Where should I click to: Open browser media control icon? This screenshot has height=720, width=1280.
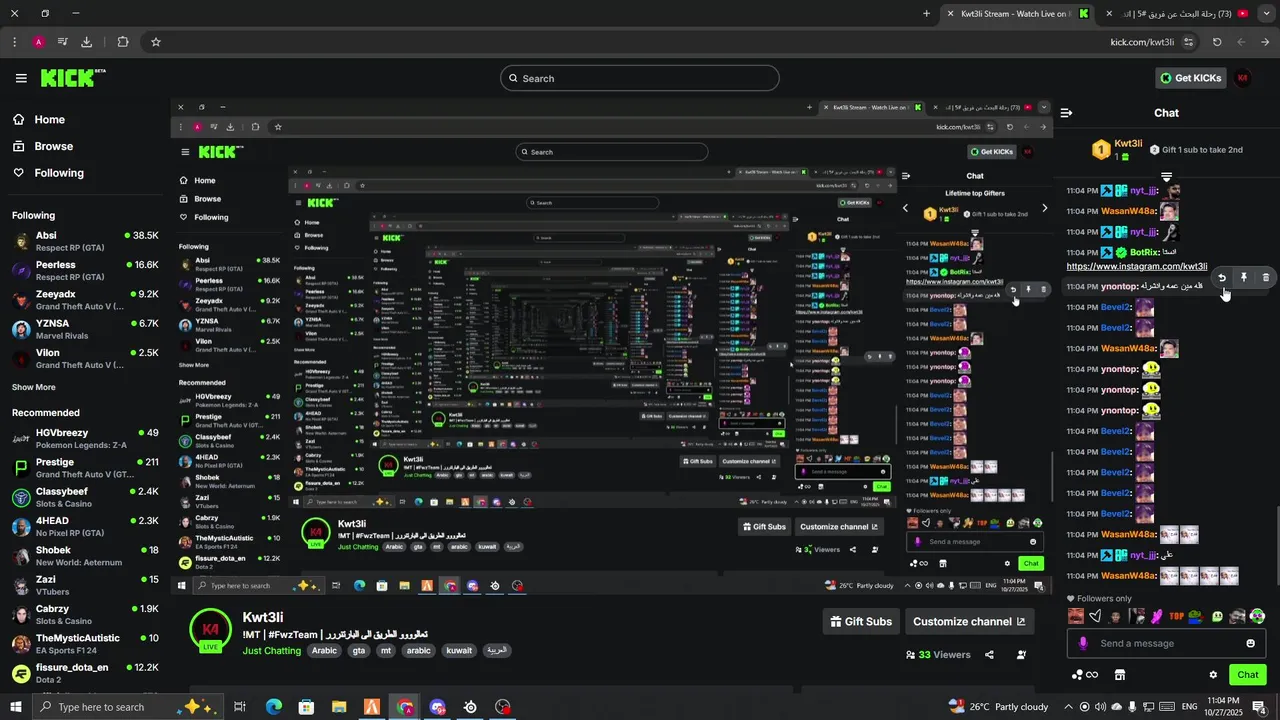(62, 42)
